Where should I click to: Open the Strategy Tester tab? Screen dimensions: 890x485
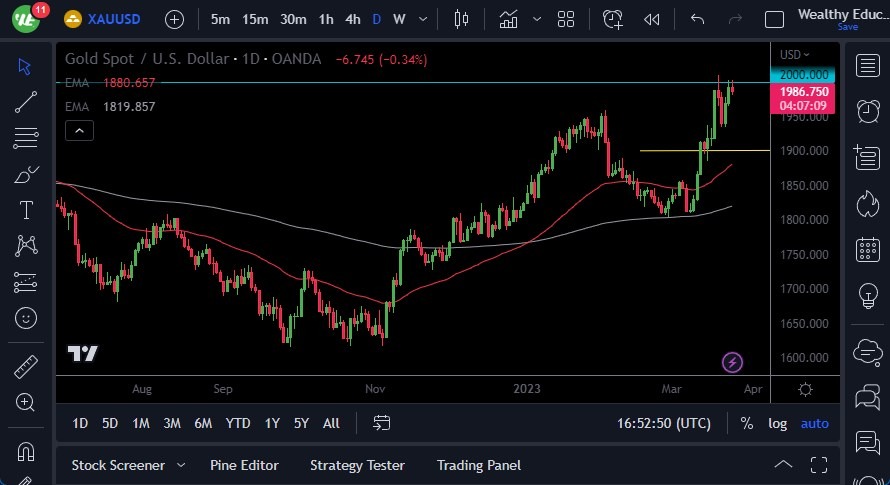357,465
